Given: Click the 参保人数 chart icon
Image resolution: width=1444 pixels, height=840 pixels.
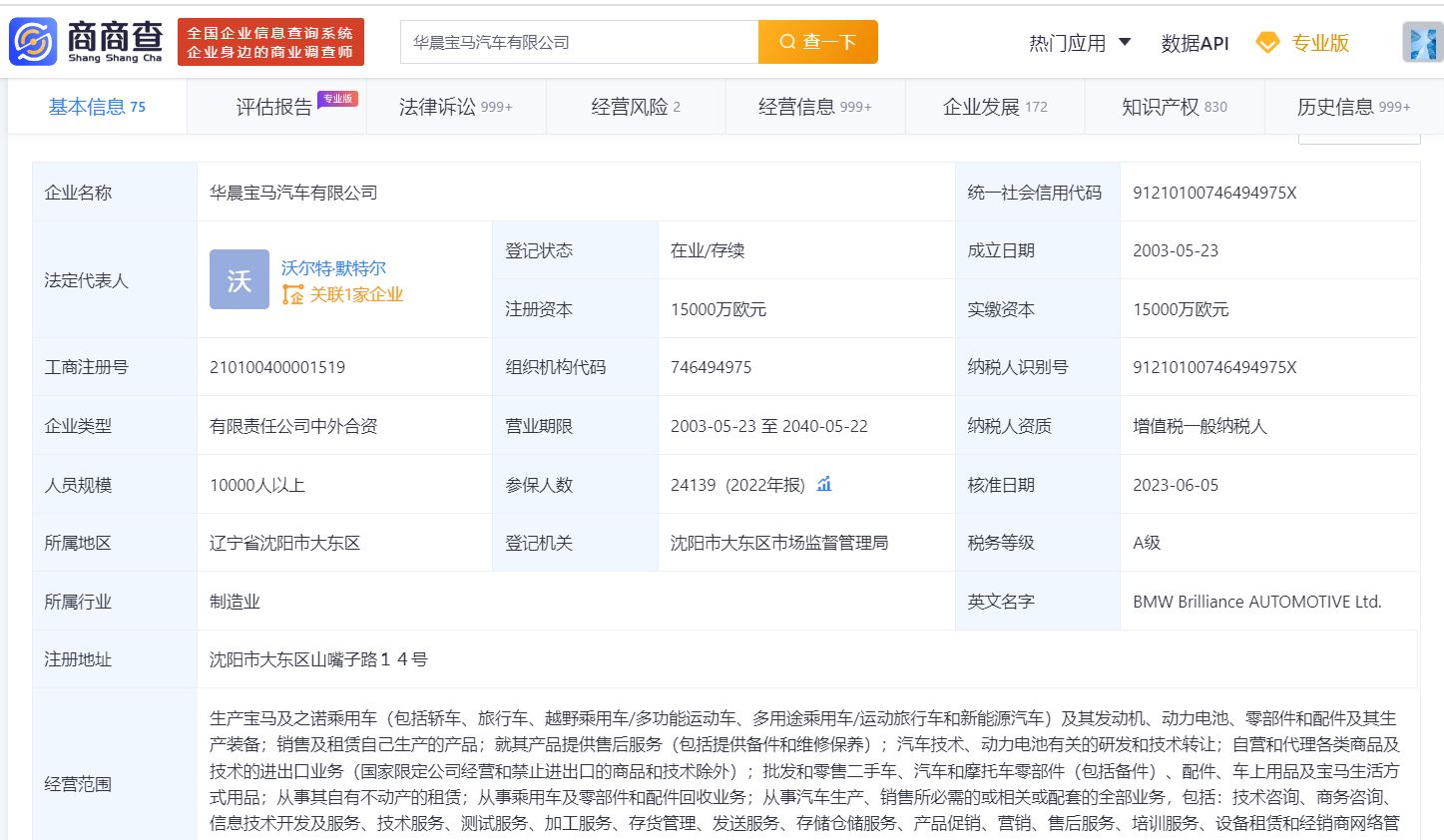Looking at the screenshot, I should tap(824, 484).
